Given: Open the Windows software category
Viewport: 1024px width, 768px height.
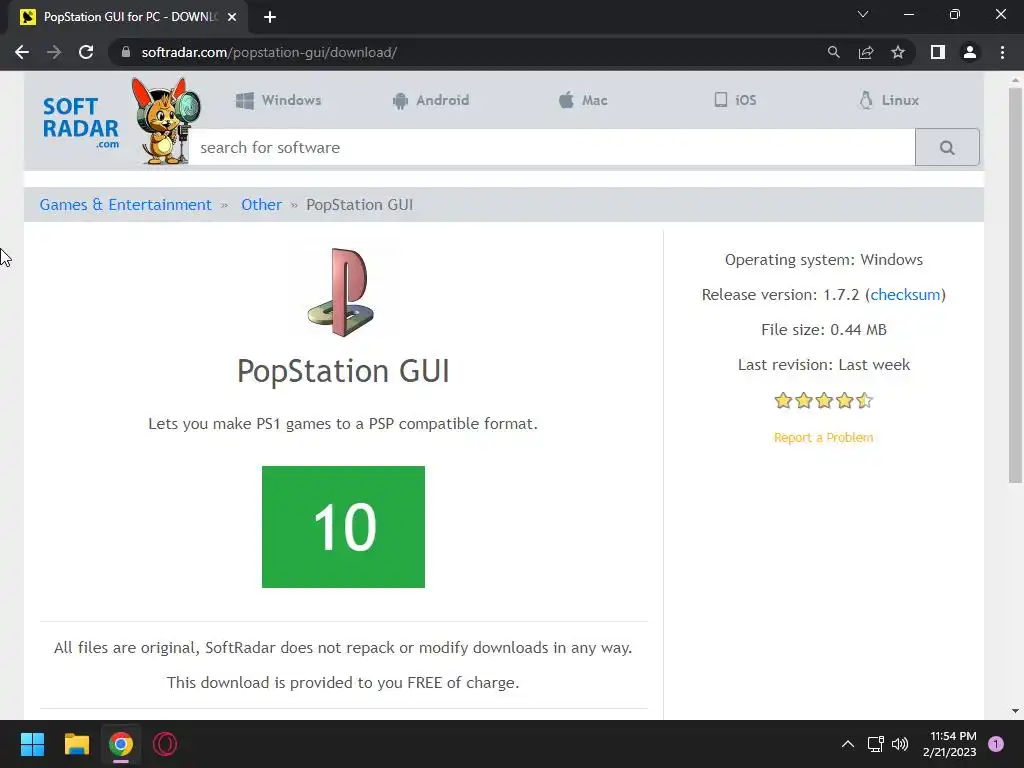Looking at the screenshot, I should tap(278, 100).
